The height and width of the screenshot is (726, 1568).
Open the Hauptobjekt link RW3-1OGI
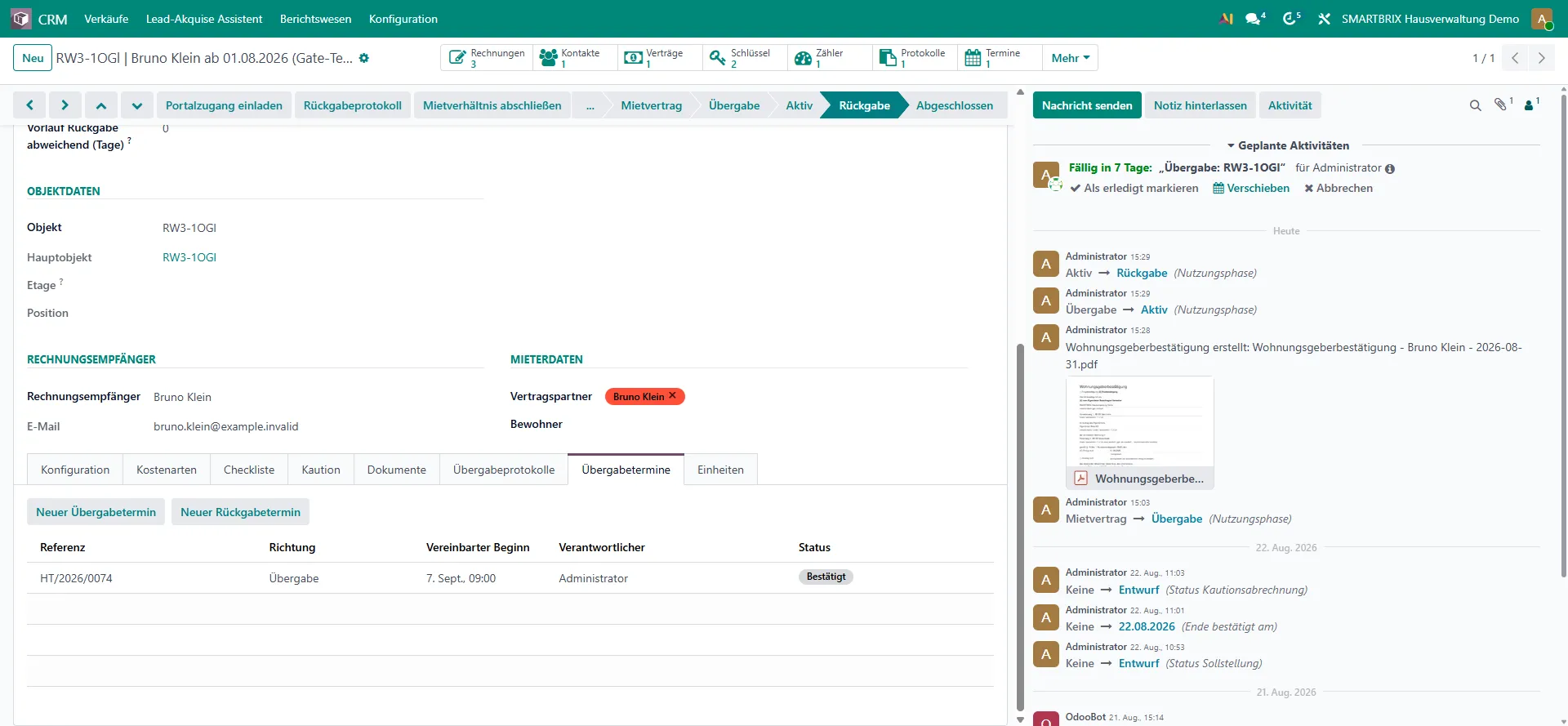point(189,257)
